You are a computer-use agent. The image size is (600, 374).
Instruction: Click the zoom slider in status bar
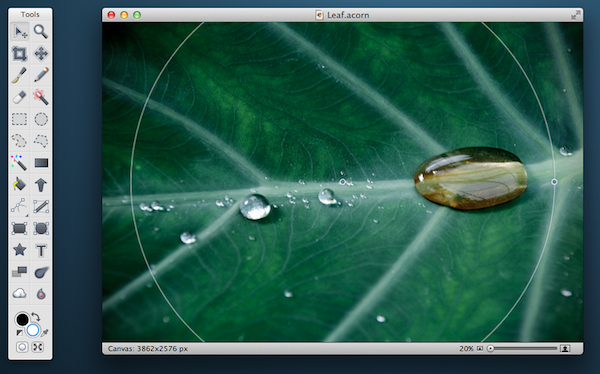(x=523, y=348)
